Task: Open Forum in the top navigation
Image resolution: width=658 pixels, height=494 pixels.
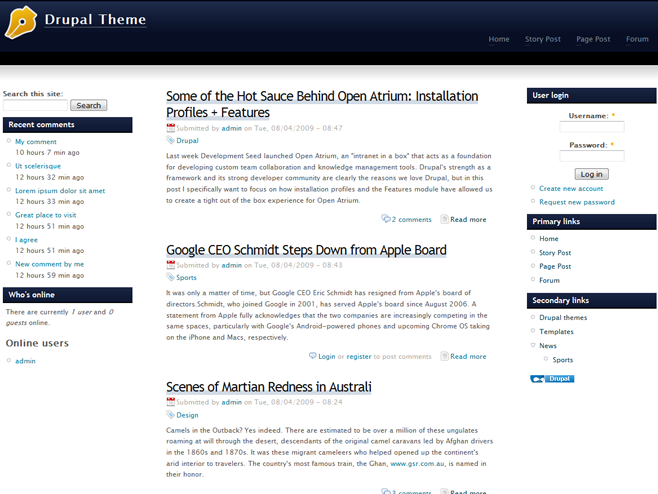Action: (x=637, y=39)
